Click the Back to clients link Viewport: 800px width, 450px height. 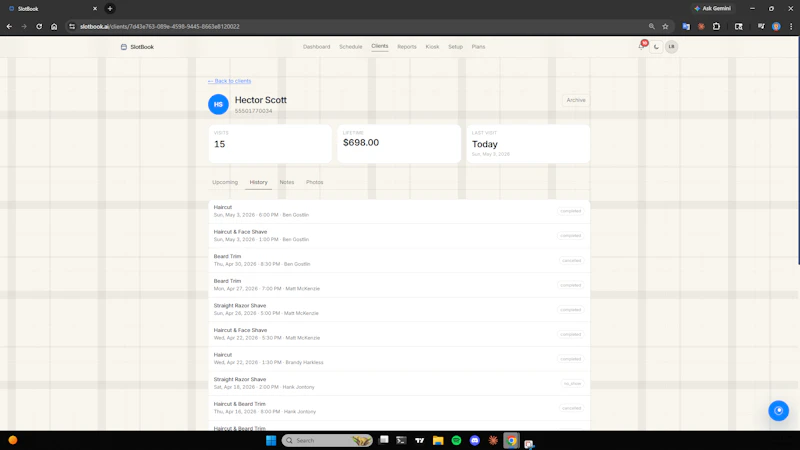click(230, 81)
